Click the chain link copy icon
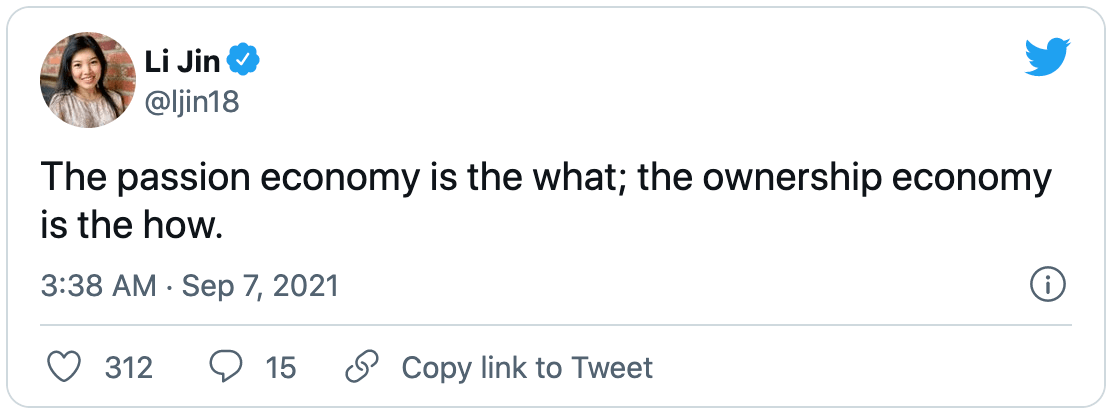Viewport: 1112px width, 414px height. tap(359, 367)
